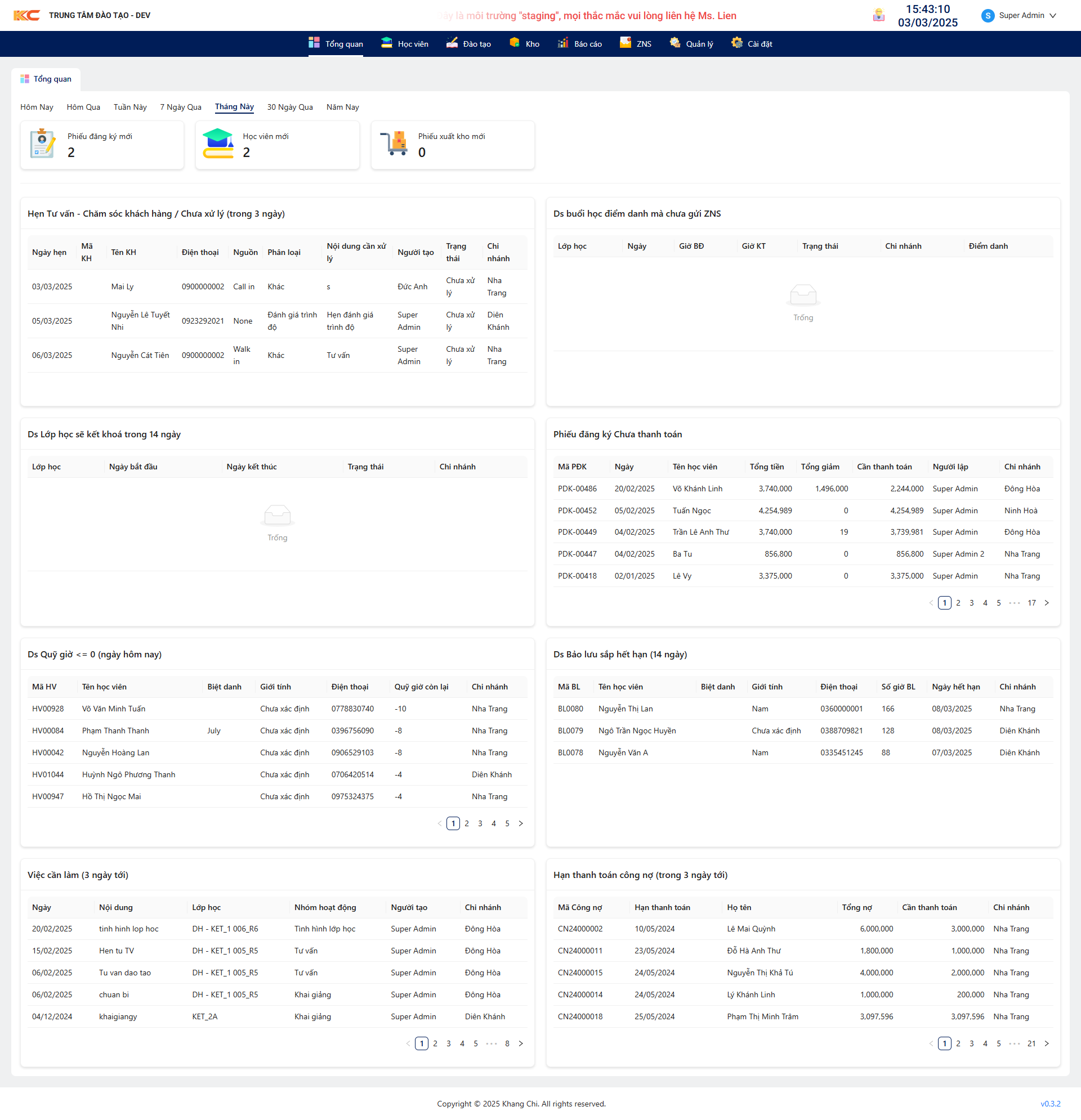Select the Năm Nay time filter
Image resolution: width=1081 pixels, height=1120 pixels.
tap(342, 107)
